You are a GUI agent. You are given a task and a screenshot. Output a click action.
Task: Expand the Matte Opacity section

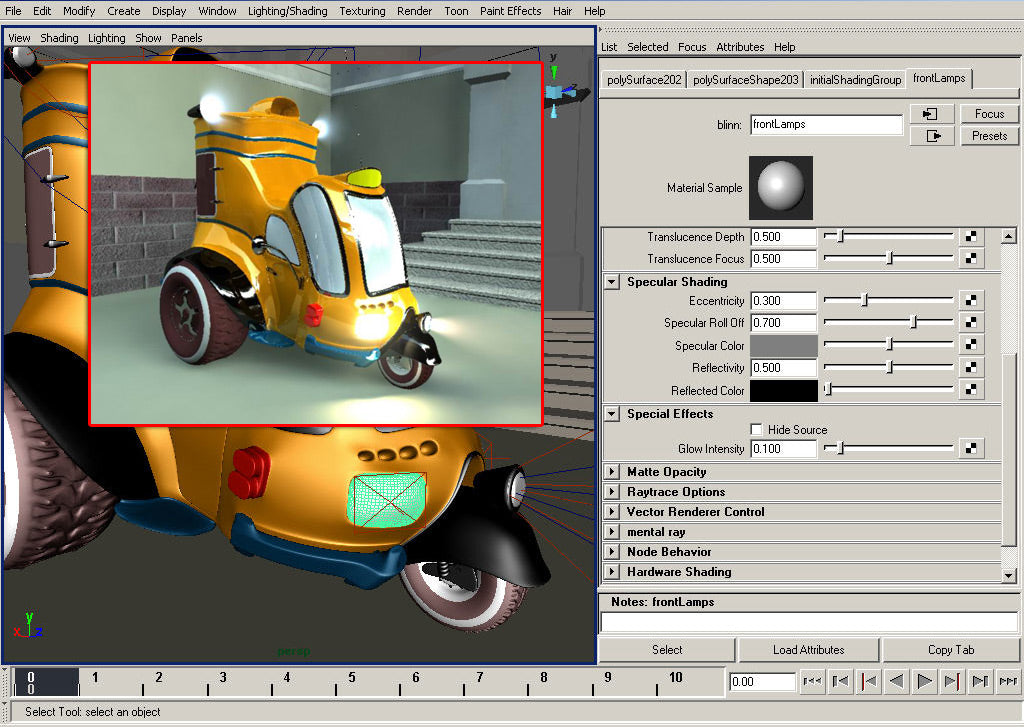tap(612, 472)
